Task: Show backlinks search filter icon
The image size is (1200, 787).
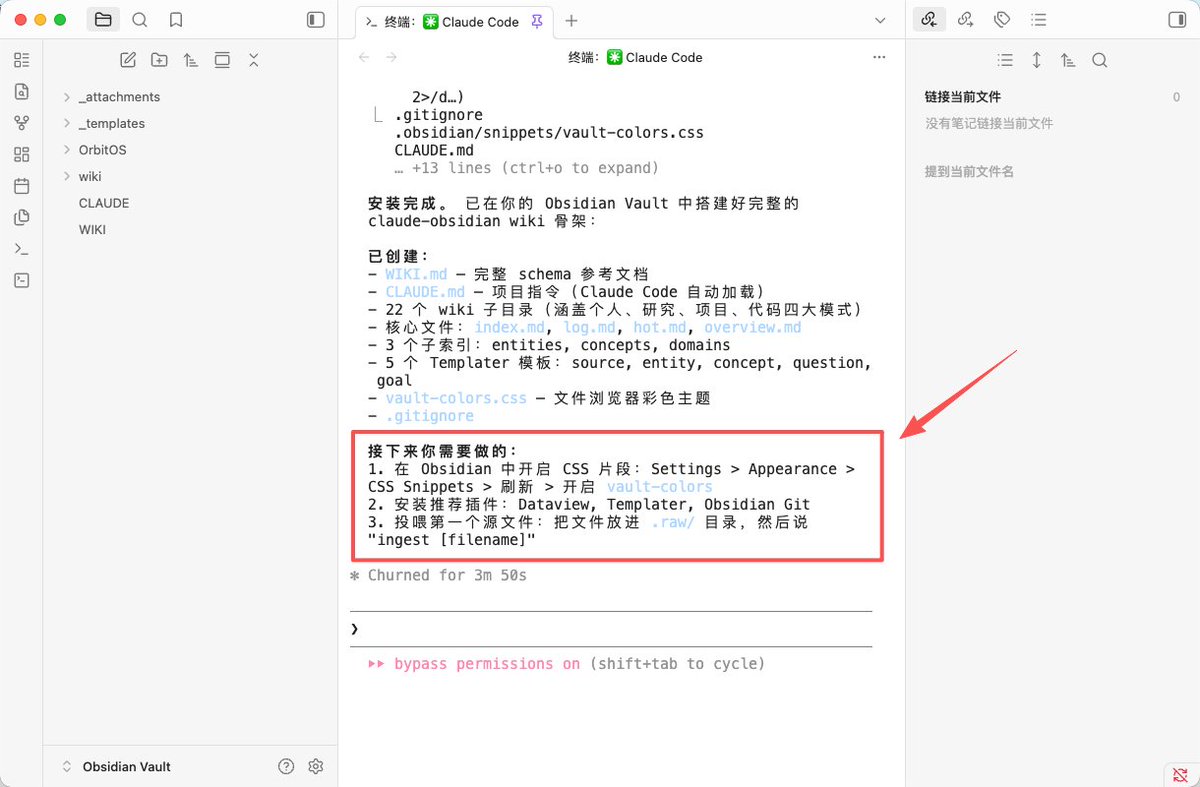Action: pyautogui.click(x=1099, y=60)
